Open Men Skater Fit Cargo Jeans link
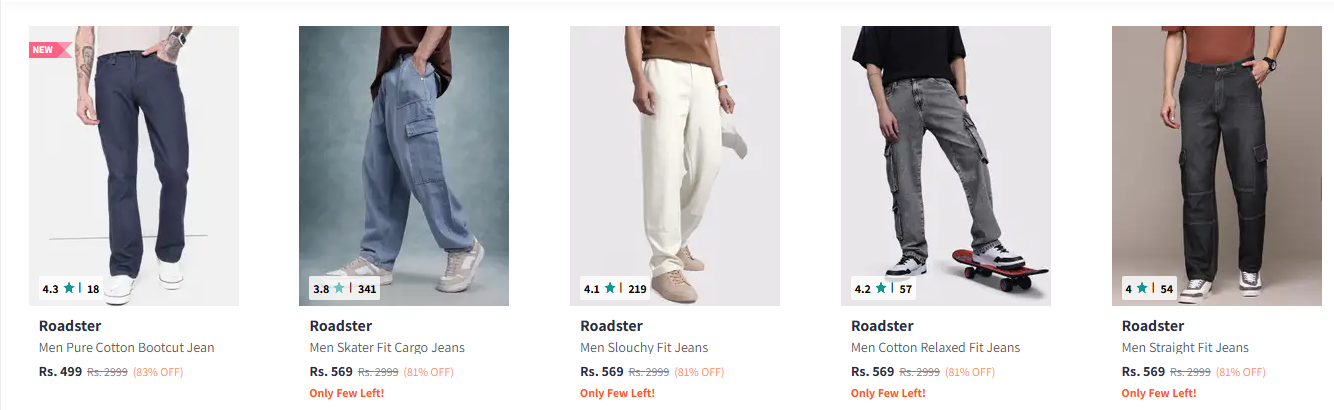Image resolution: width=1334 pixels, height=410 pixels. (x=387, y=348)
